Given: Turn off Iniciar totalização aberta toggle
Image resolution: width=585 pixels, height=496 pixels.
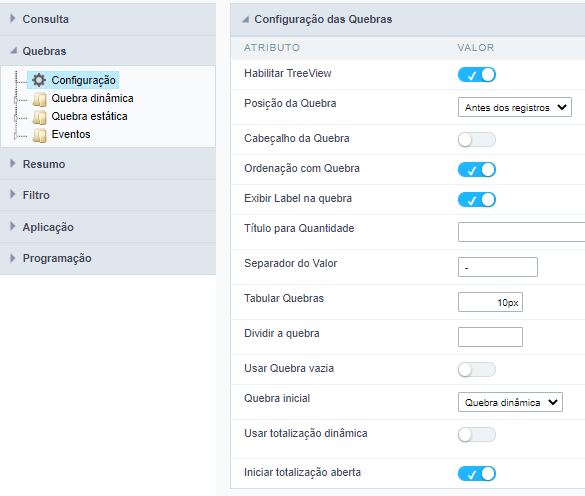Looking at the screenshot, I should 476,473.
